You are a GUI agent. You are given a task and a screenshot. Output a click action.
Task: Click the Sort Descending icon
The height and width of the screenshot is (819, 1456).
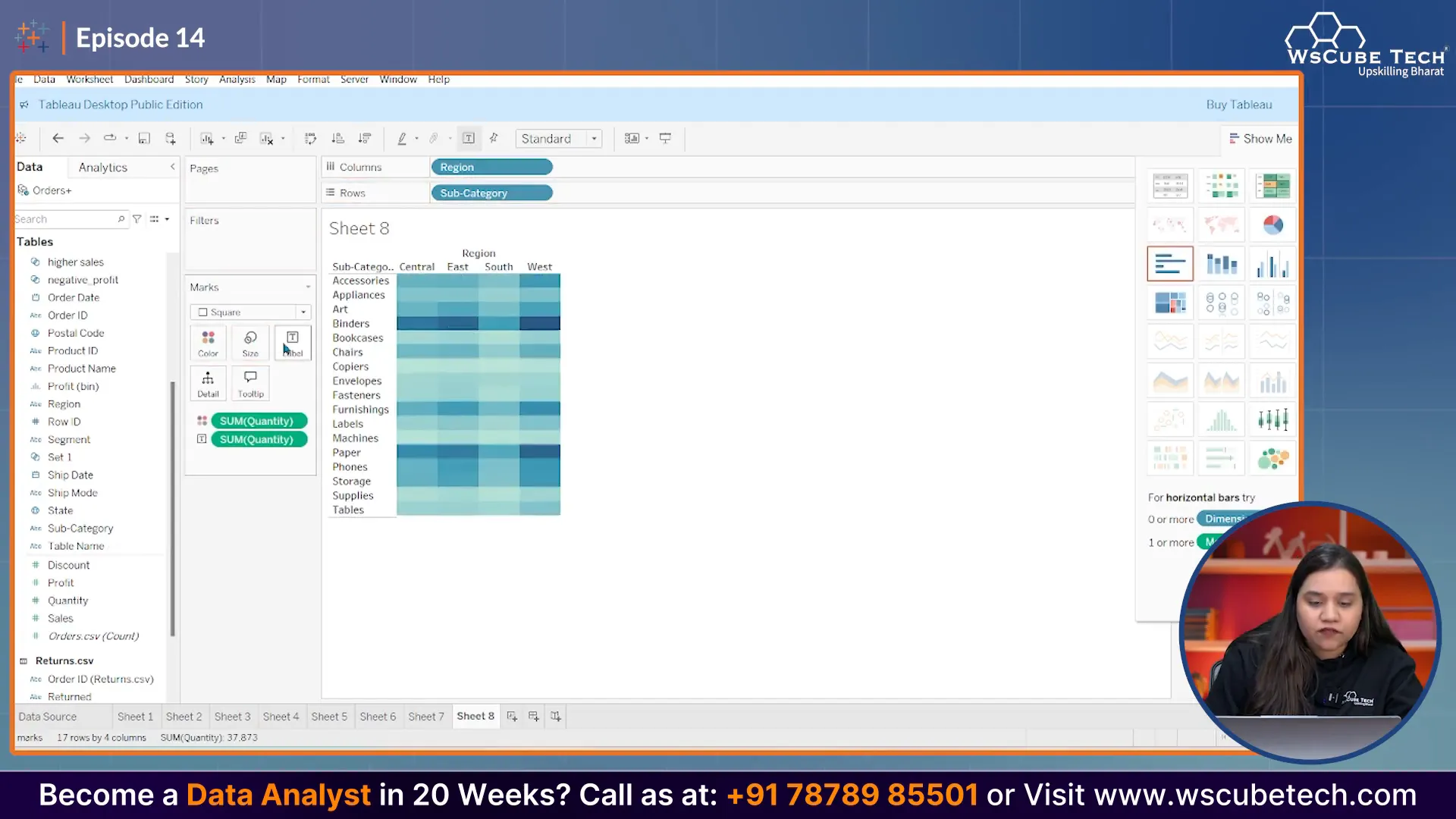[365, 139]
